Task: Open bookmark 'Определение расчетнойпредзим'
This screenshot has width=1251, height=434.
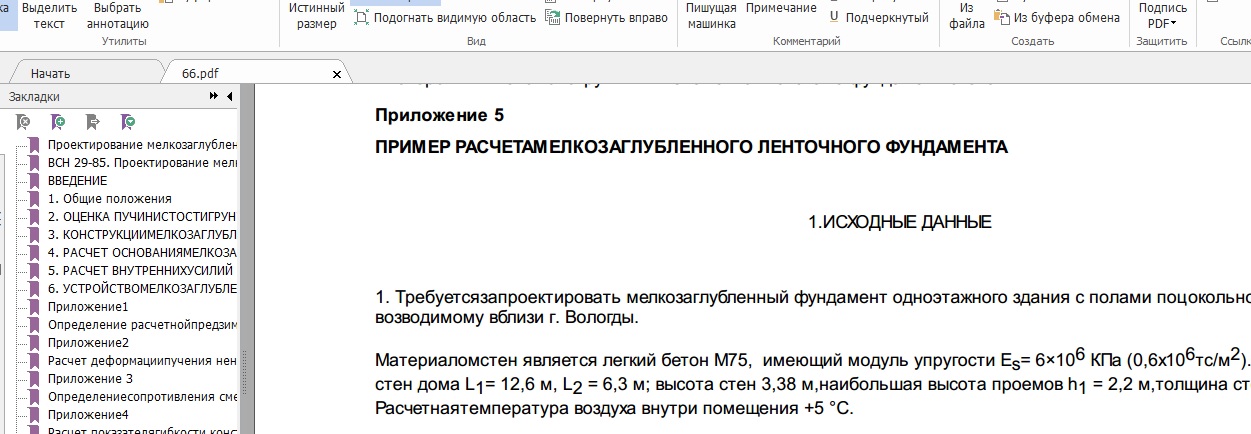Action: coord(142,325)
